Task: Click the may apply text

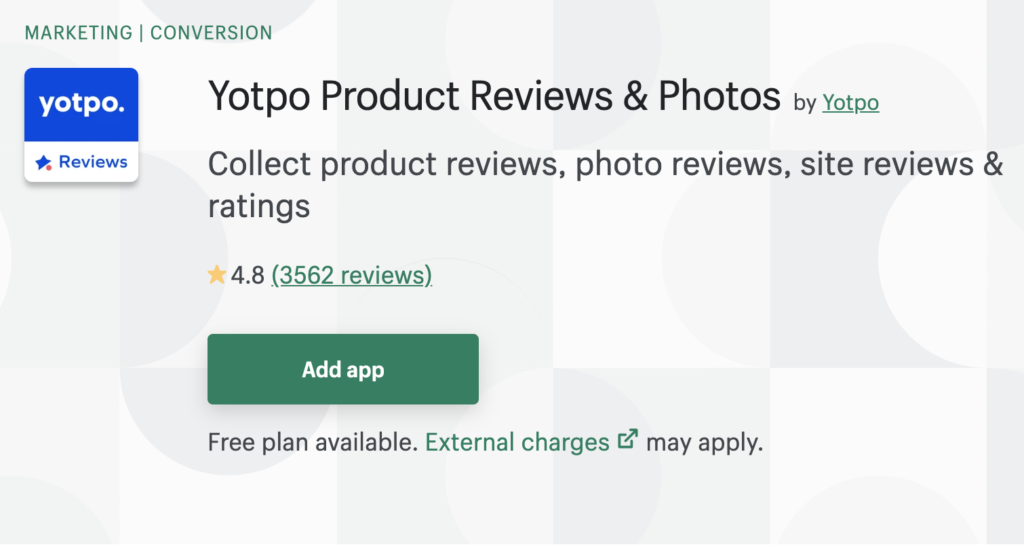Action: pyautogui.click(x=704, y=442)
